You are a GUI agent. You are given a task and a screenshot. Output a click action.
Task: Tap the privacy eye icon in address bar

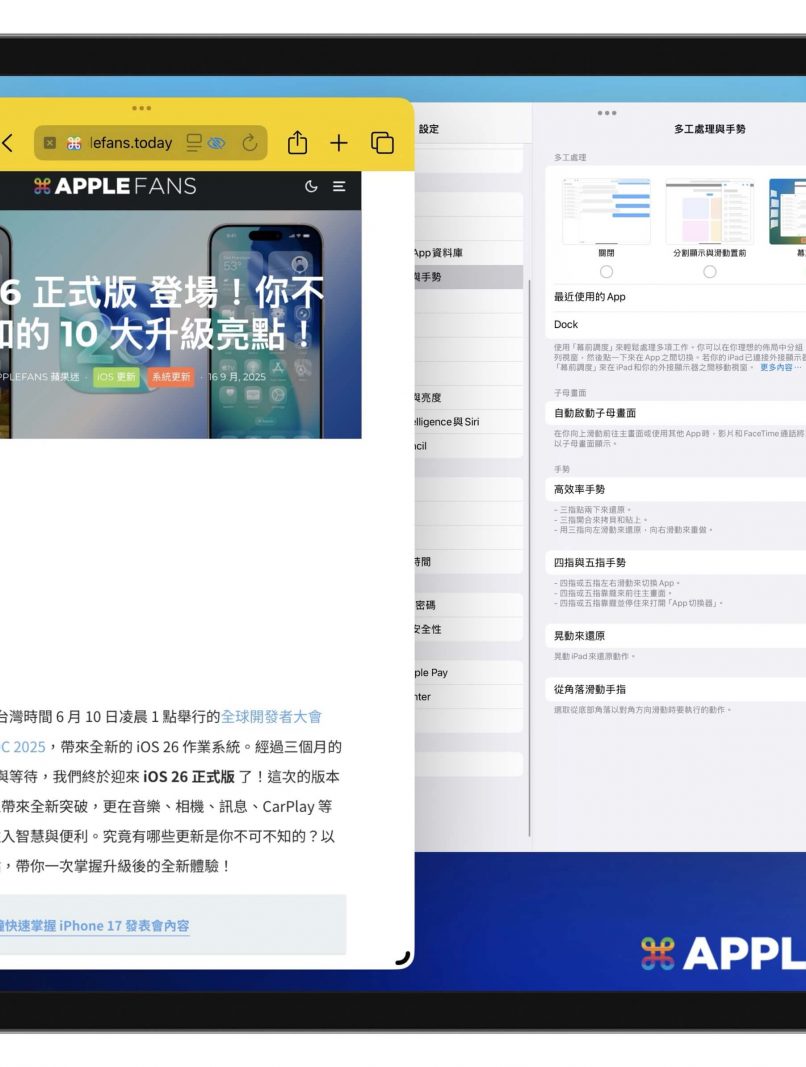pyautogui.click(x=216, y=143)
